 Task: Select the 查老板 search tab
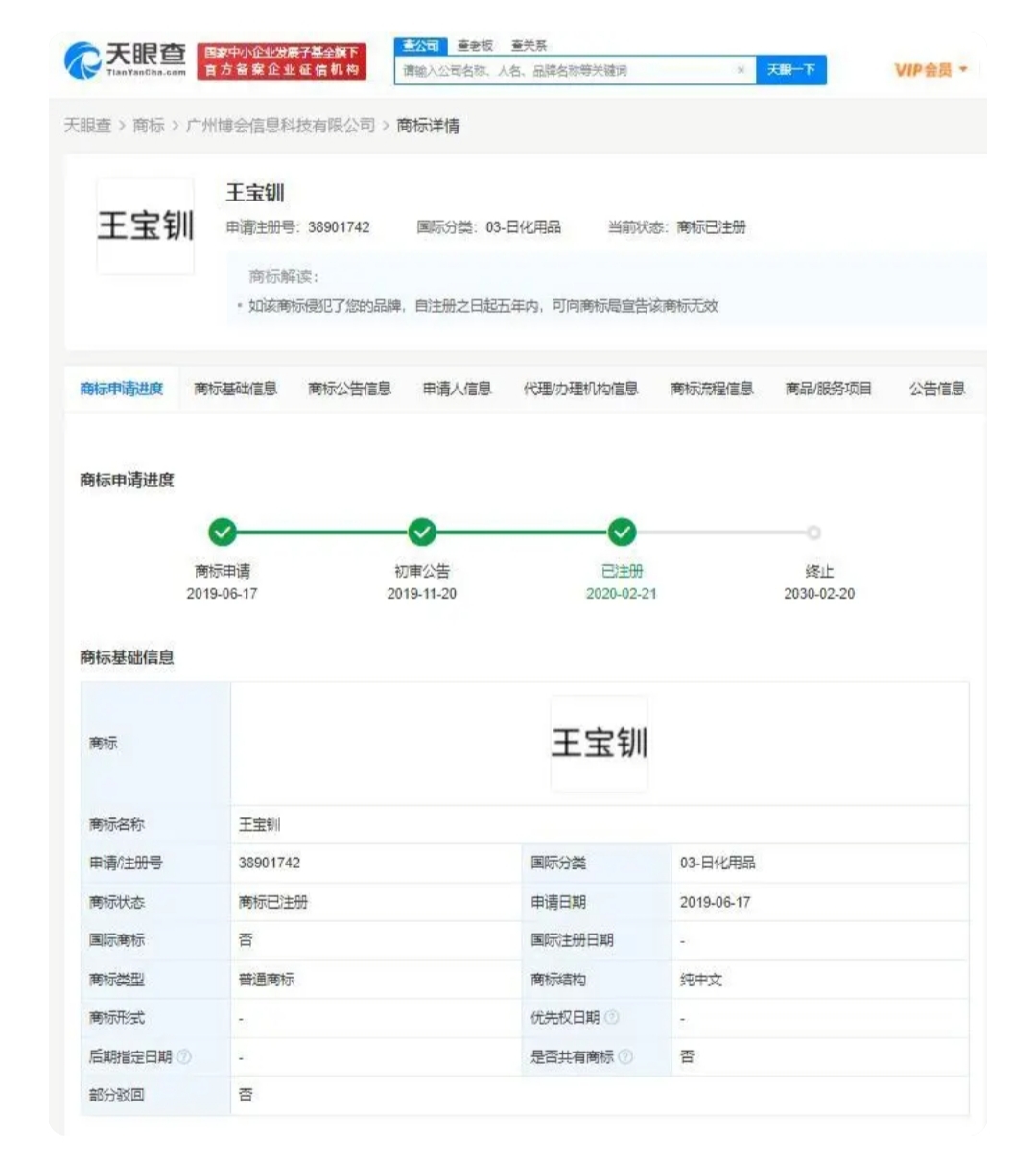pyautogui.click(x=475, y=45)
